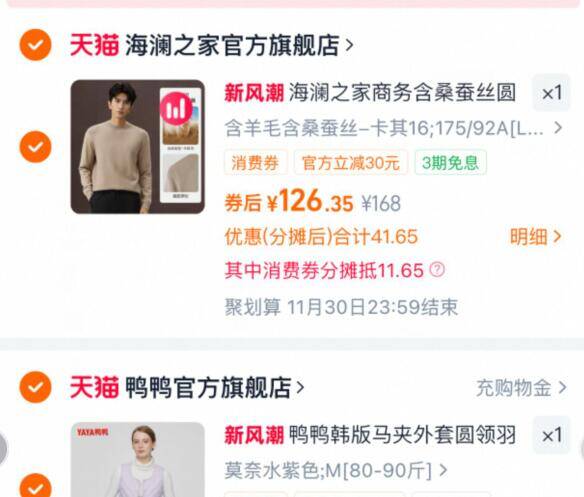The width and height of the screenshot is (584, 497).
Task: Click the 天猫 logo beside 鸭鸭
Action: pos(94,387)
